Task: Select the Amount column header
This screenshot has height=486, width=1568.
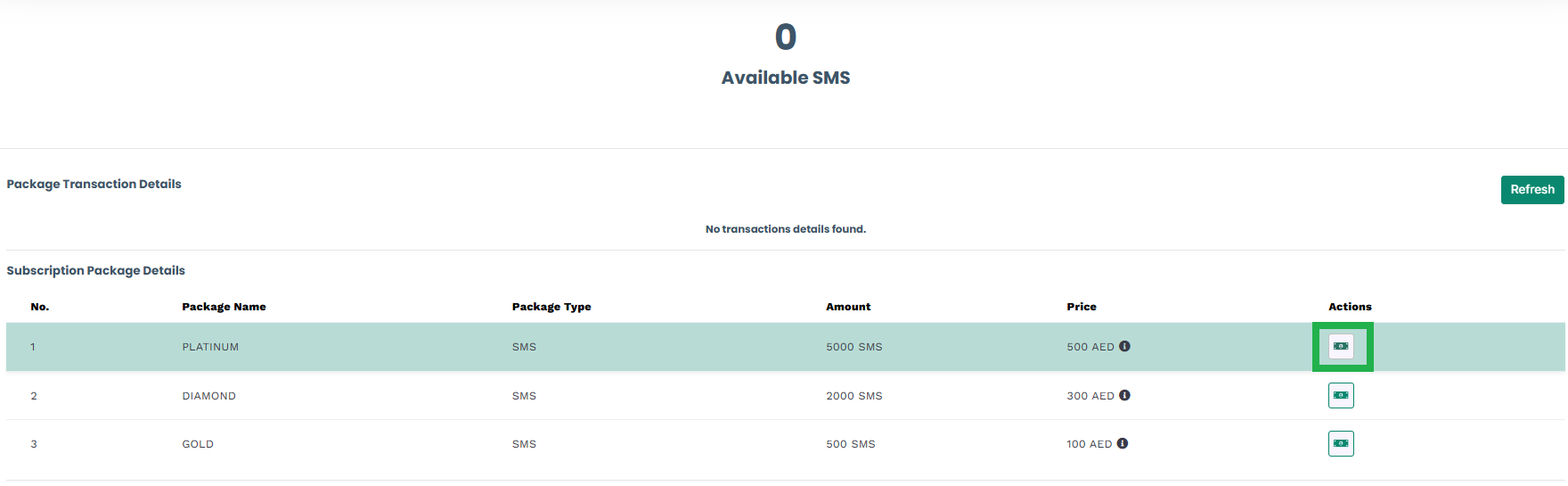Action: (x=848, y=307)
